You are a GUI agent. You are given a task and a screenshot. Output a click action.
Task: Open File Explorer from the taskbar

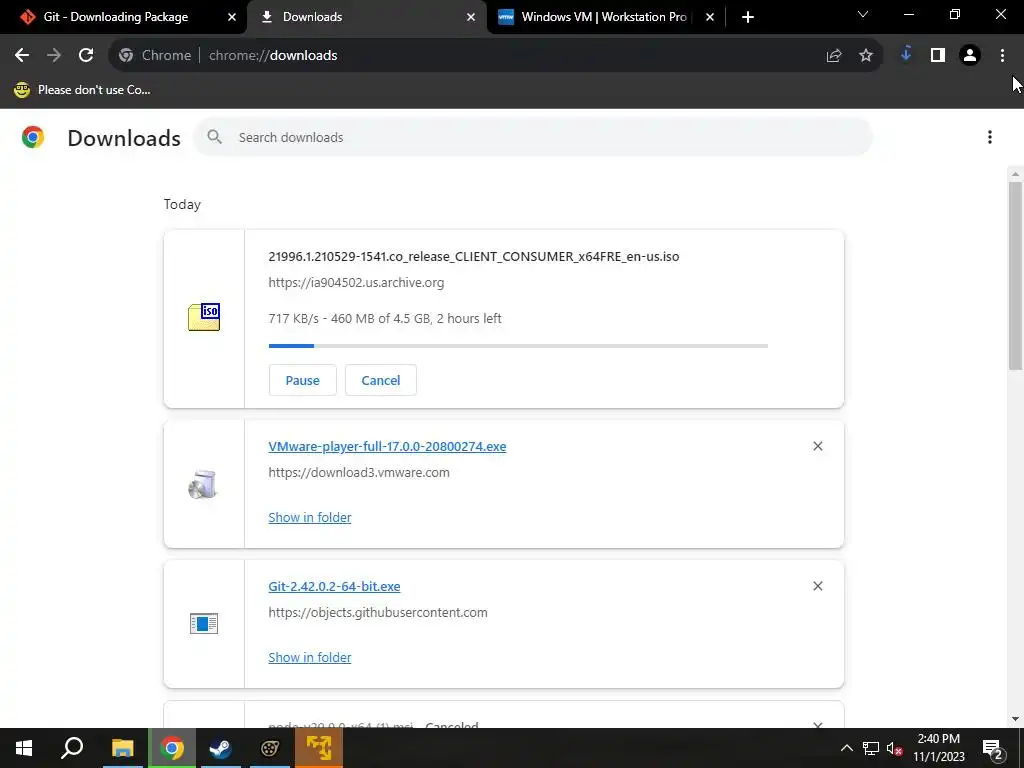122,748
